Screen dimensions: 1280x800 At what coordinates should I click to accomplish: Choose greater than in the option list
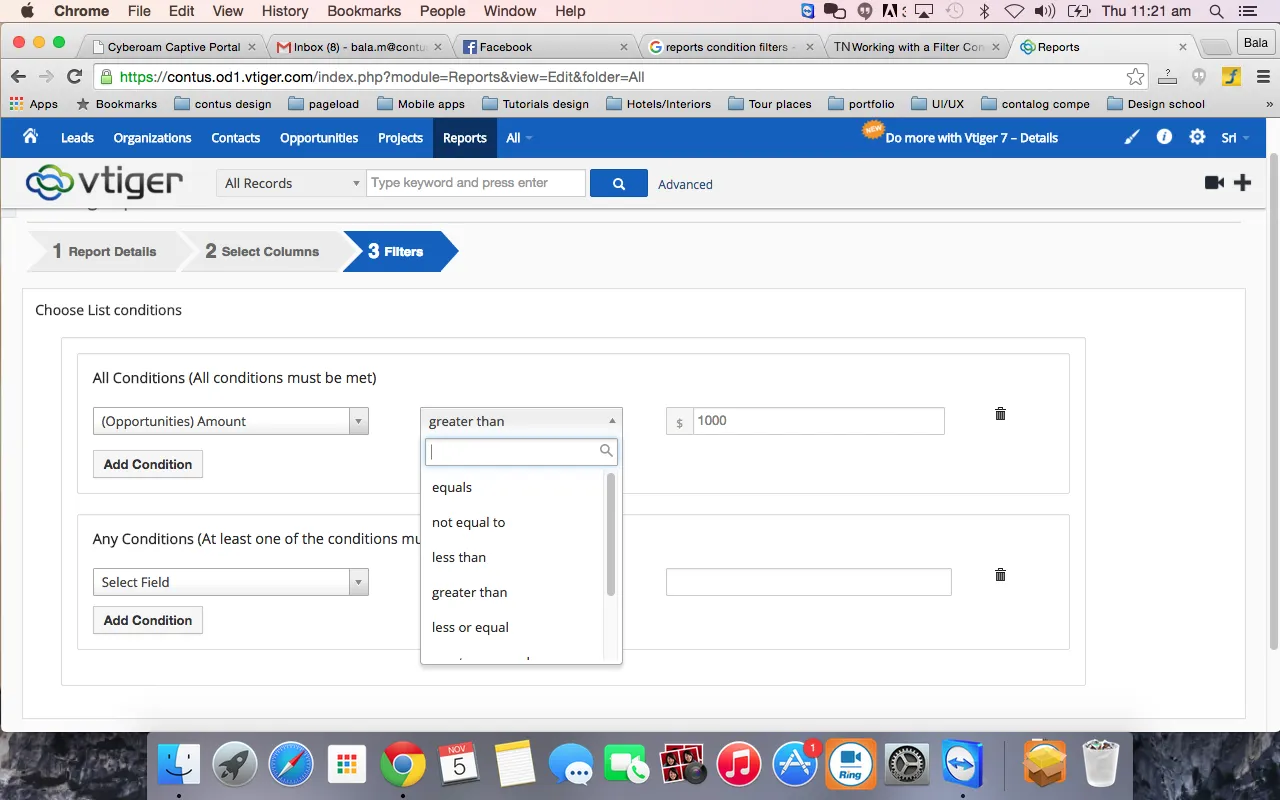pyautogui.click(x=513, y=592)
